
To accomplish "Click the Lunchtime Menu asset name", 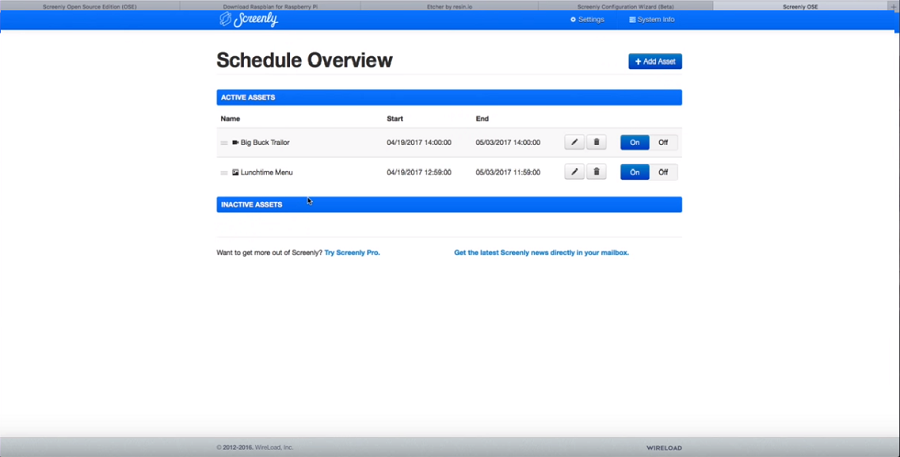I will pos(266,172).
